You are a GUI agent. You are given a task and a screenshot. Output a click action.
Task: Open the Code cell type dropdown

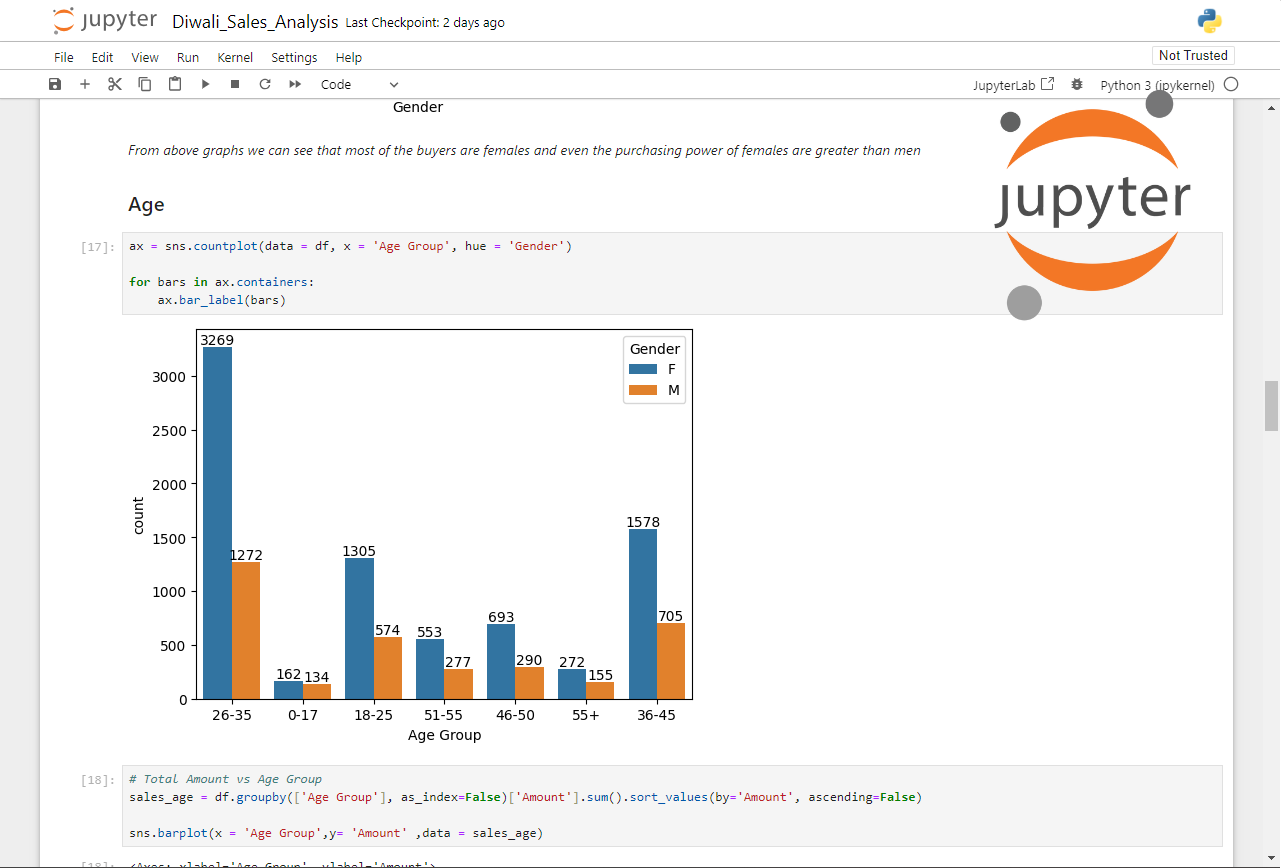(359, 85)
